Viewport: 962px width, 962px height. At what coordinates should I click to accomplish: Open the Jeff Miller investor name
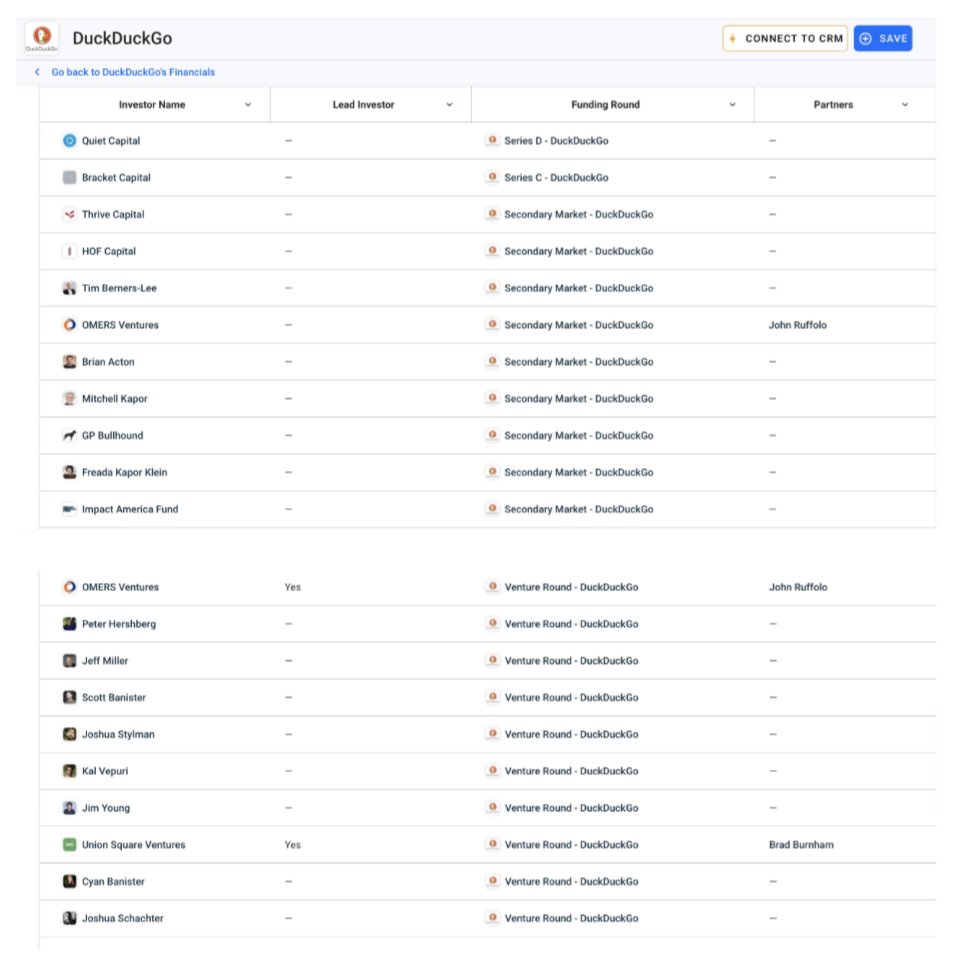pyautogui.click(x=105, y=660)
